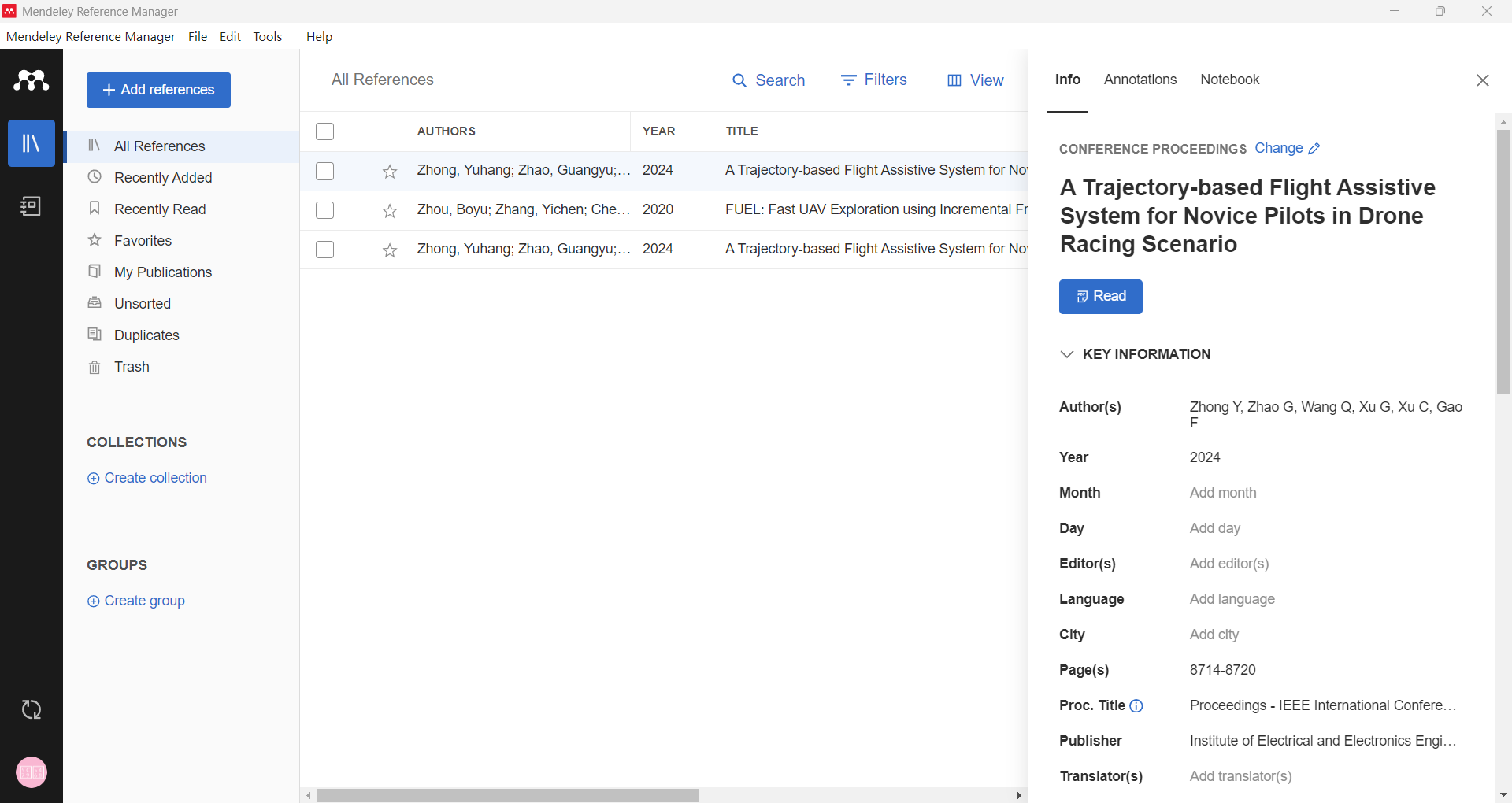
Task: Select the Info tab
Action: pos(1068,80)
